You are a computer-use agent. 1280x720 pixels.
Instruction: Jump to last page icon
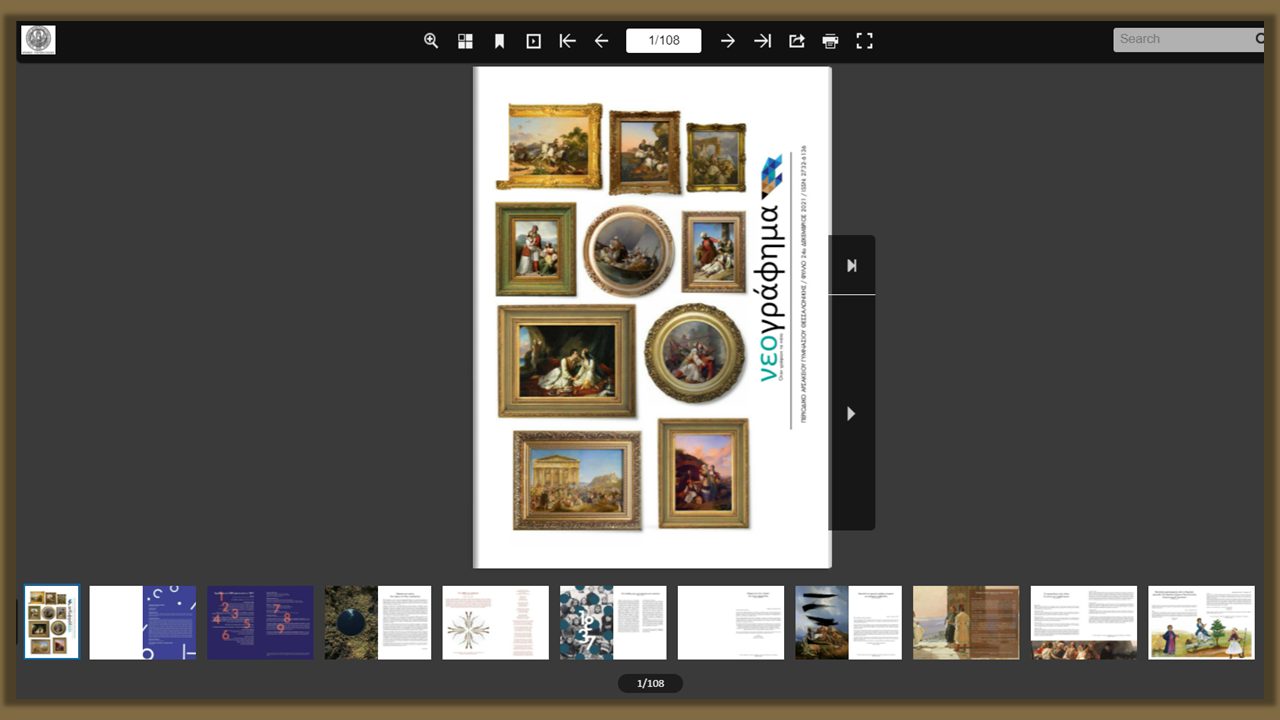pos(762,41)
